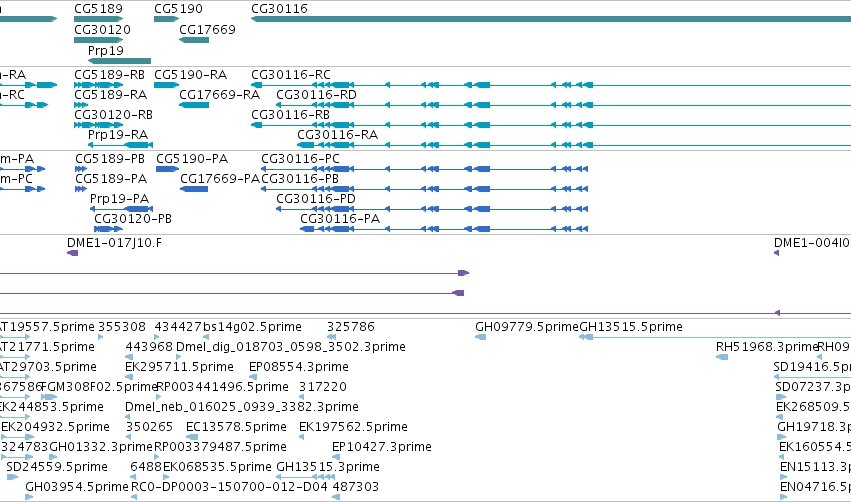Select EST RP003379487.5prime

click(x=220, y=447)
